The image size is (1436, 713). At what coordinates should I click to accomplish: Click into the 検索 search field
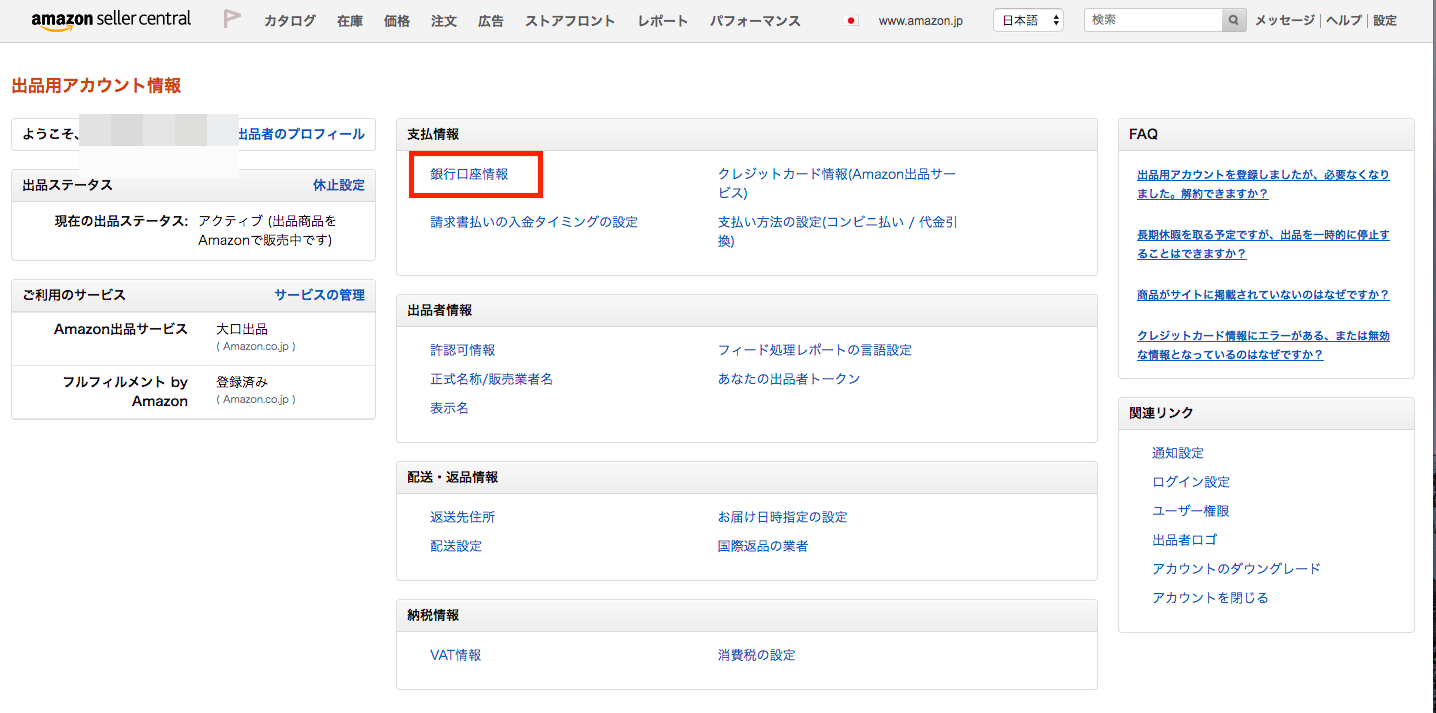(x=1153, y=20)
